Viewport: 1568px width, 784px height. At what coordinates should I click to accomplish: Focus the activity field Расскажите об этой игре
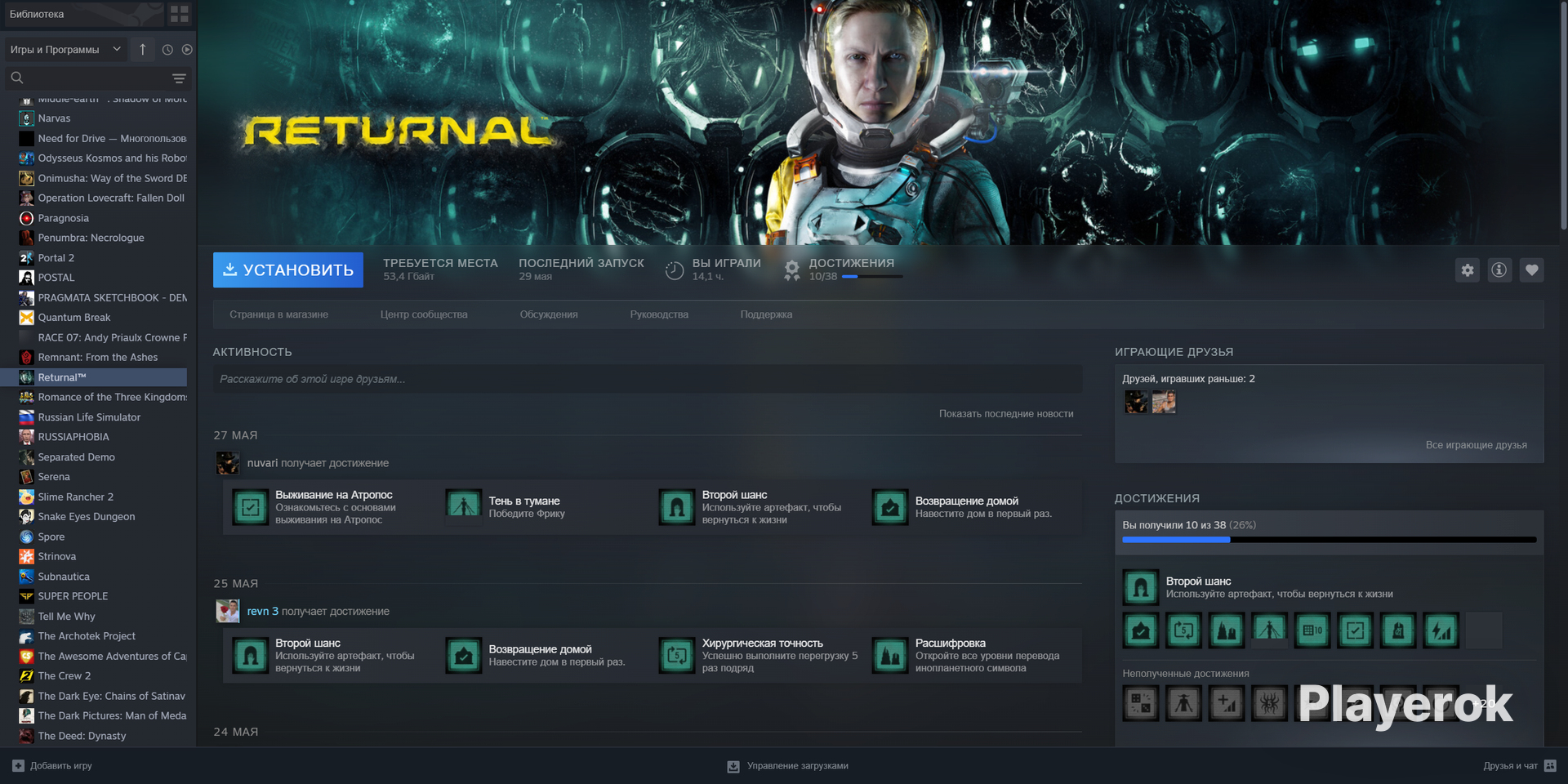point(648,379)
